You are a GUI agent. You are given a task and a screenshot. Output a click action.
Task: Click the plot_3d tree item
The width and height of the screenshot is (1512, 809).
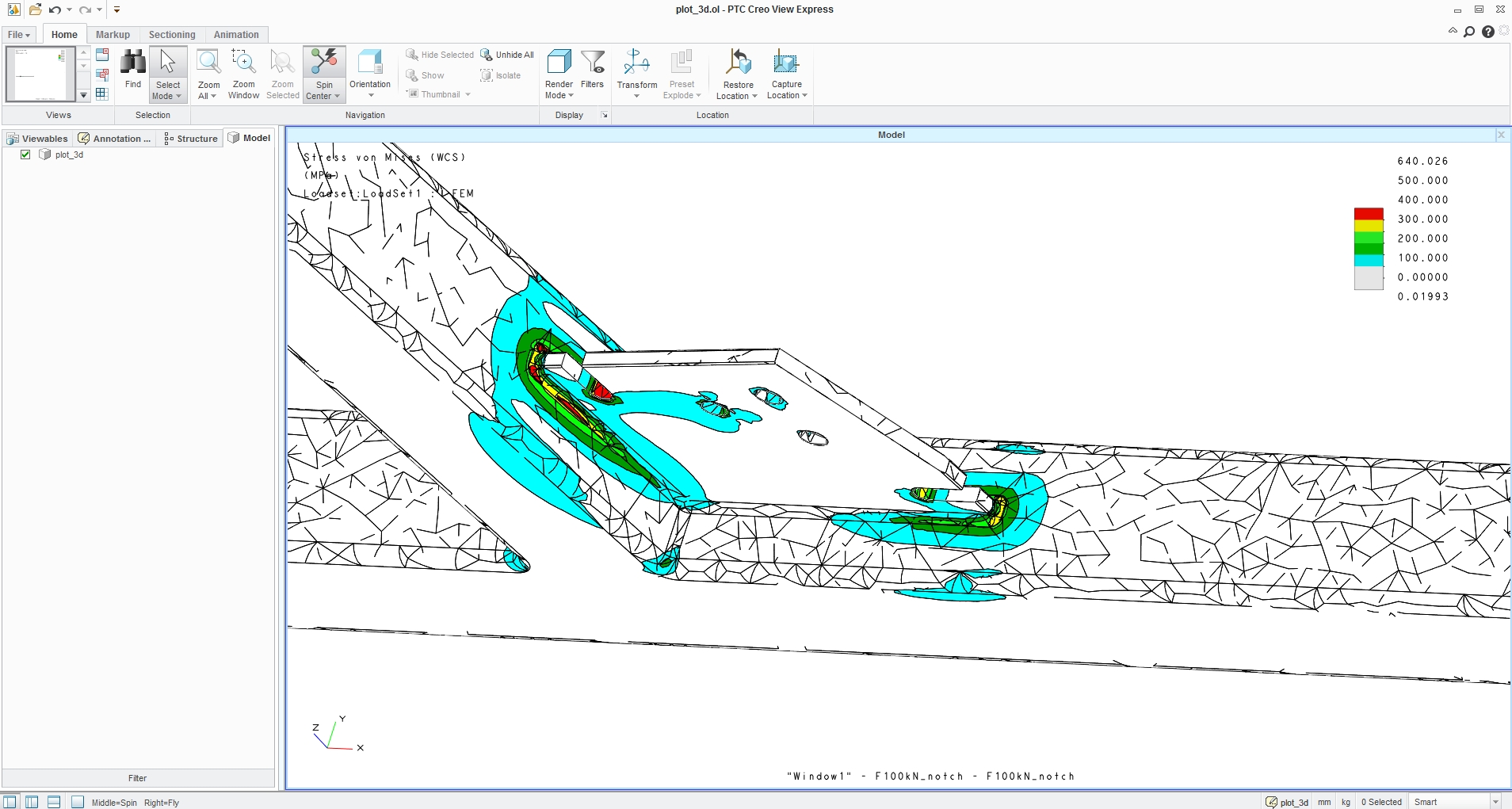pyautogui.click(x=70, y=155)
